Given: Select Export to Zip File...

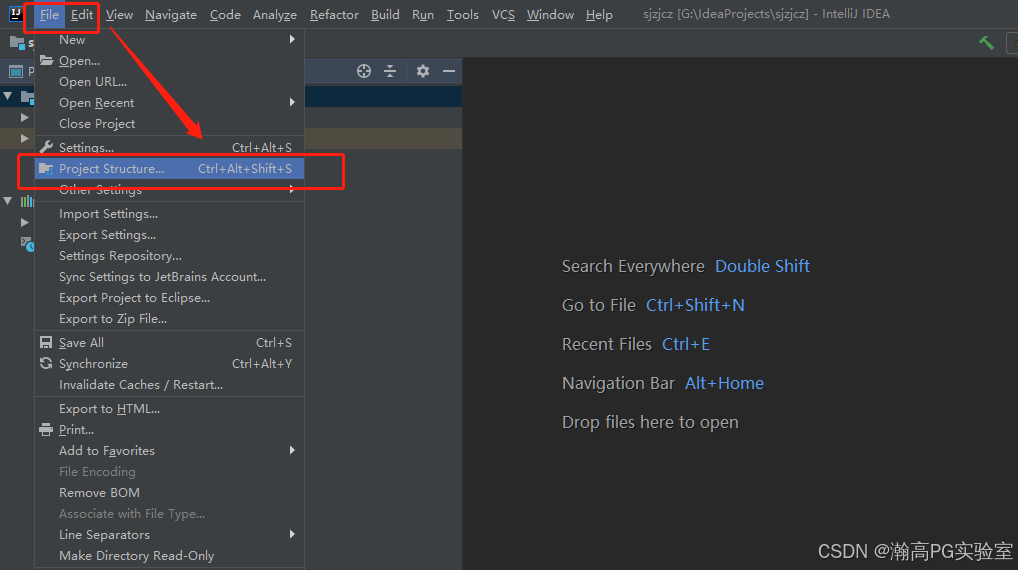Looking at the screenshot, I should coord(169,319).
